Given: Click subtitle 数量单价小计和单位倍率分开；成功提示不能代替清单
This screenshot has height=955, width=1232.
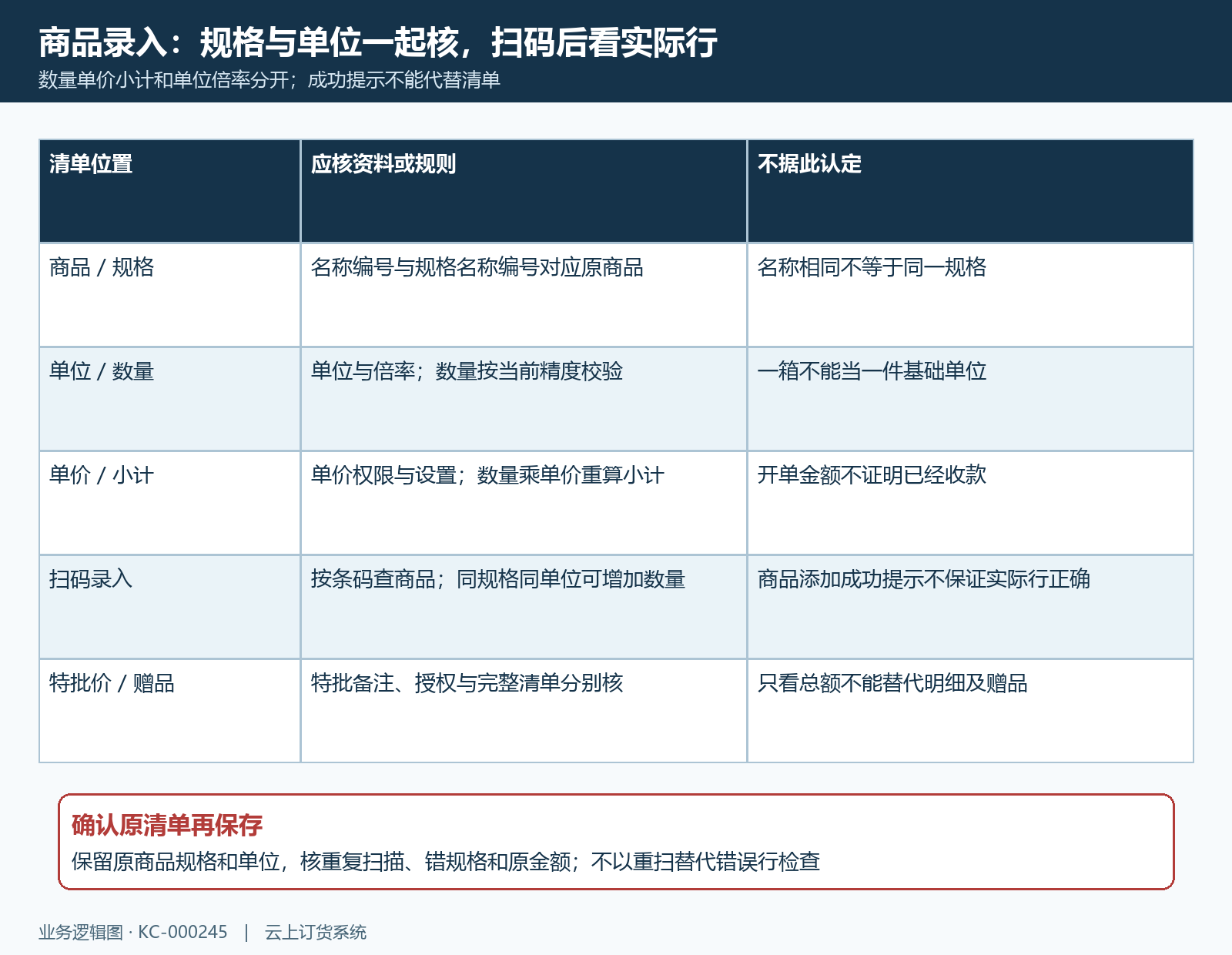Looking at the screenshot, I should coord(269,80).
